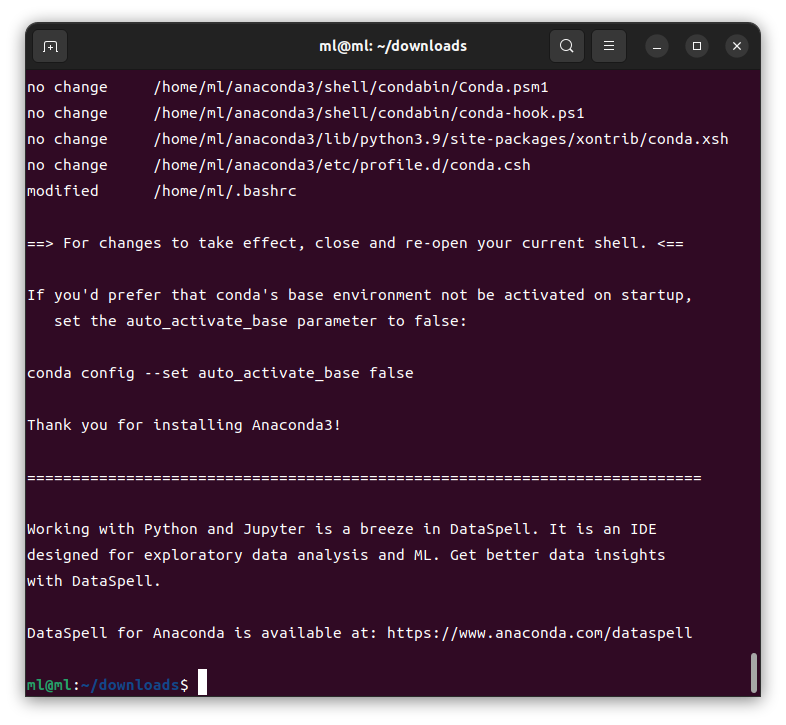This screenshot has width=786, height=725.
Task: Click the 'conda config --set auto_activate_base false' command
Action: pos(220,374)
